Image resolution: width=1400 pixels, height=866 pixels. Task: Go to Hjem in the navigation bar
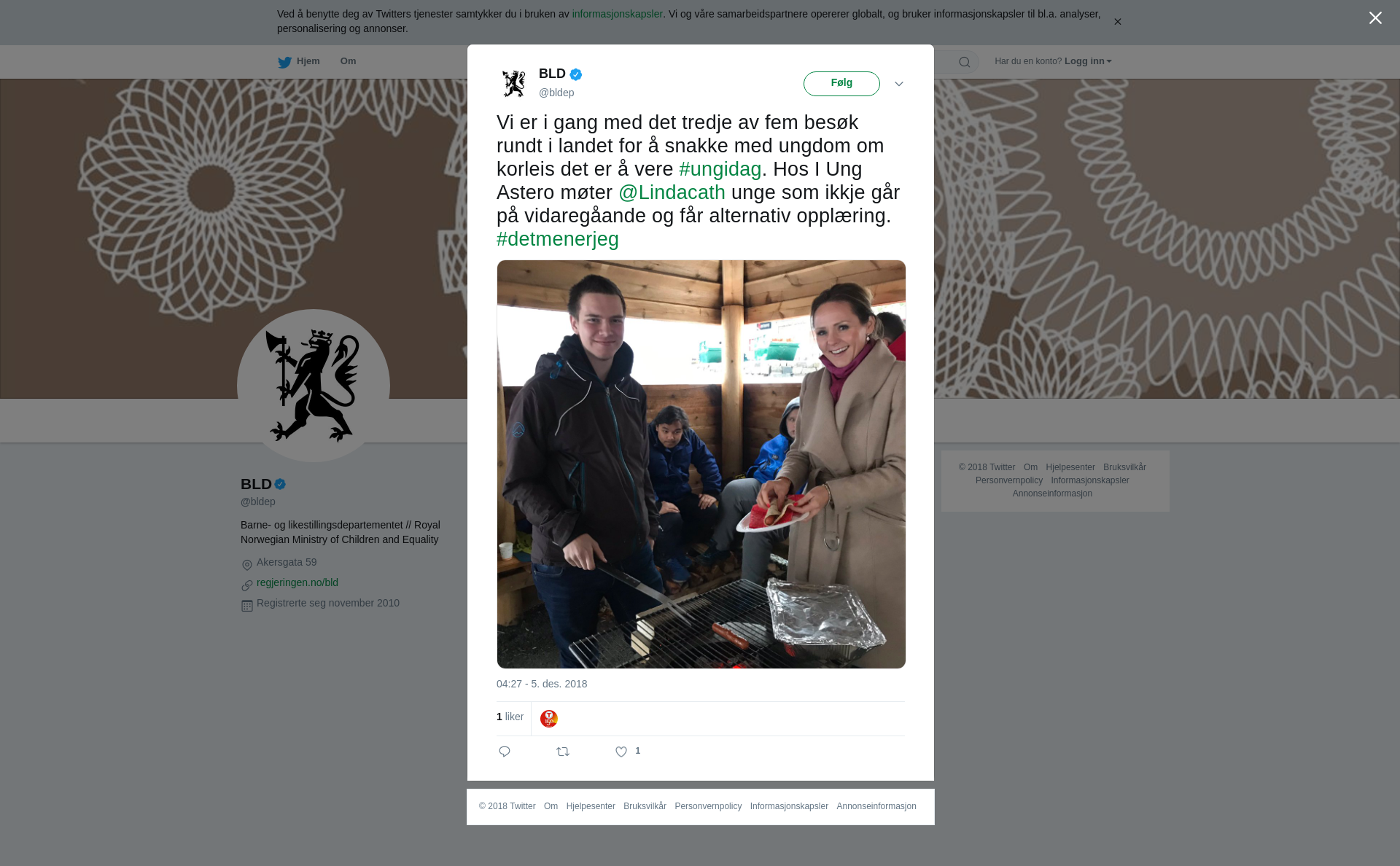click(x=308, y=61)
